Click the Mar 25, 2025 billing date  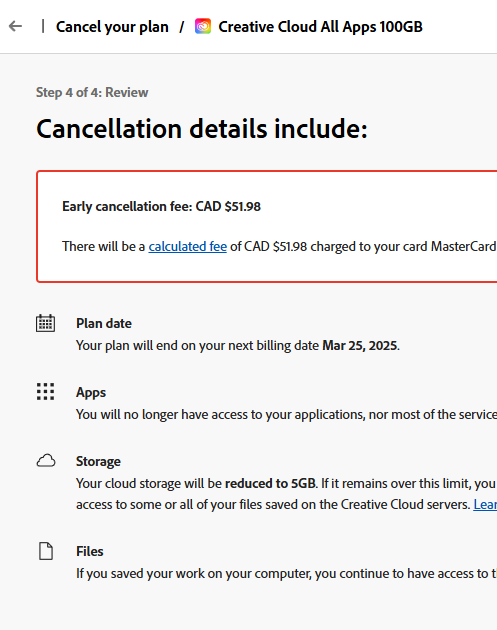click(x=360, y=346)
